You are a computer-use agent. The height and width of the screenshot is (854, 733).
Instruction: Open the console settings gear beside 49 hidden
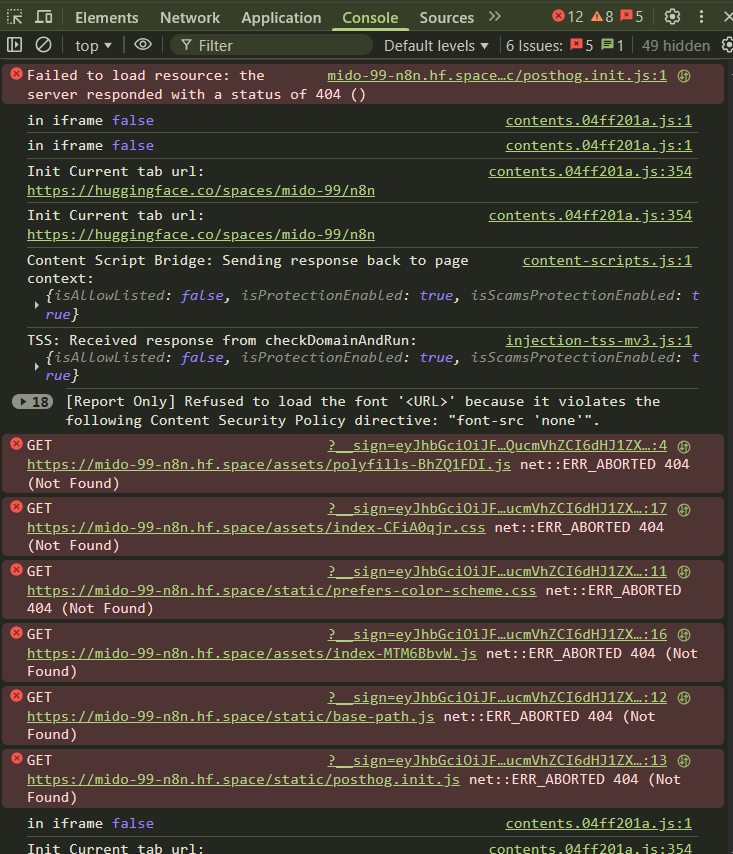727,45
